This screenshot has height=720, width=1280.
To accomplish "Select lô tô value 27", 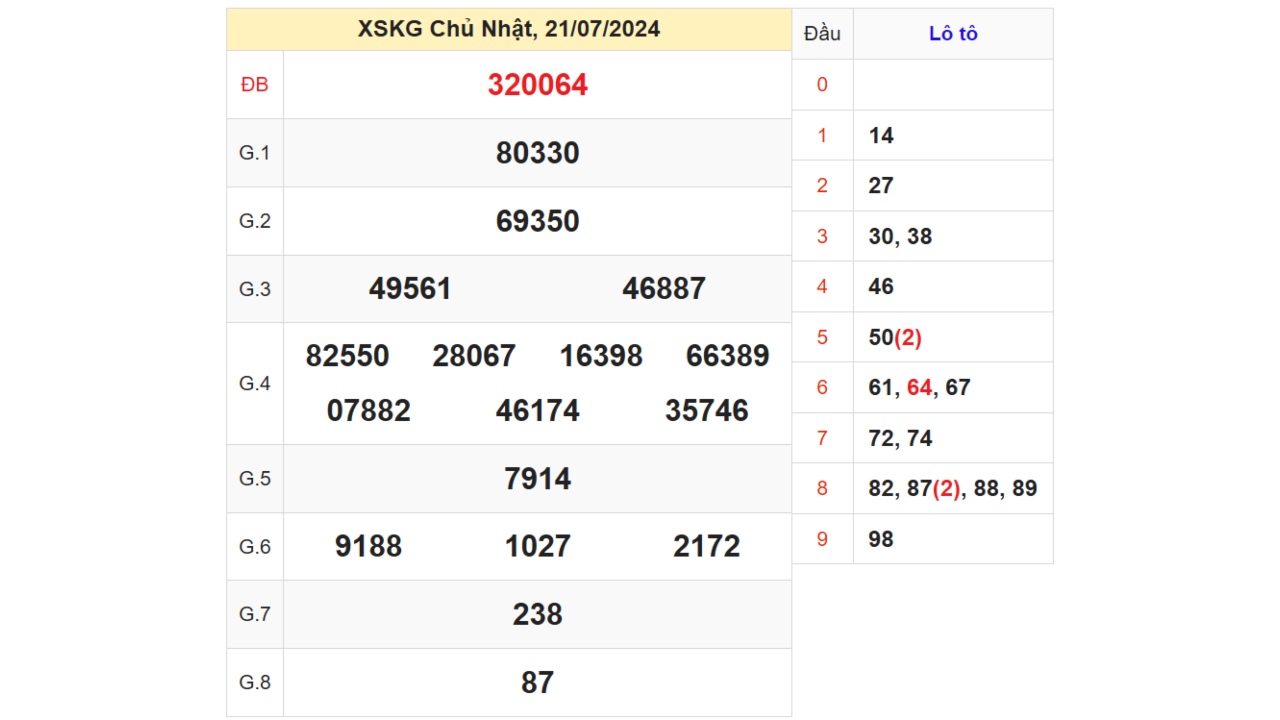I will [x=881, y=186].
